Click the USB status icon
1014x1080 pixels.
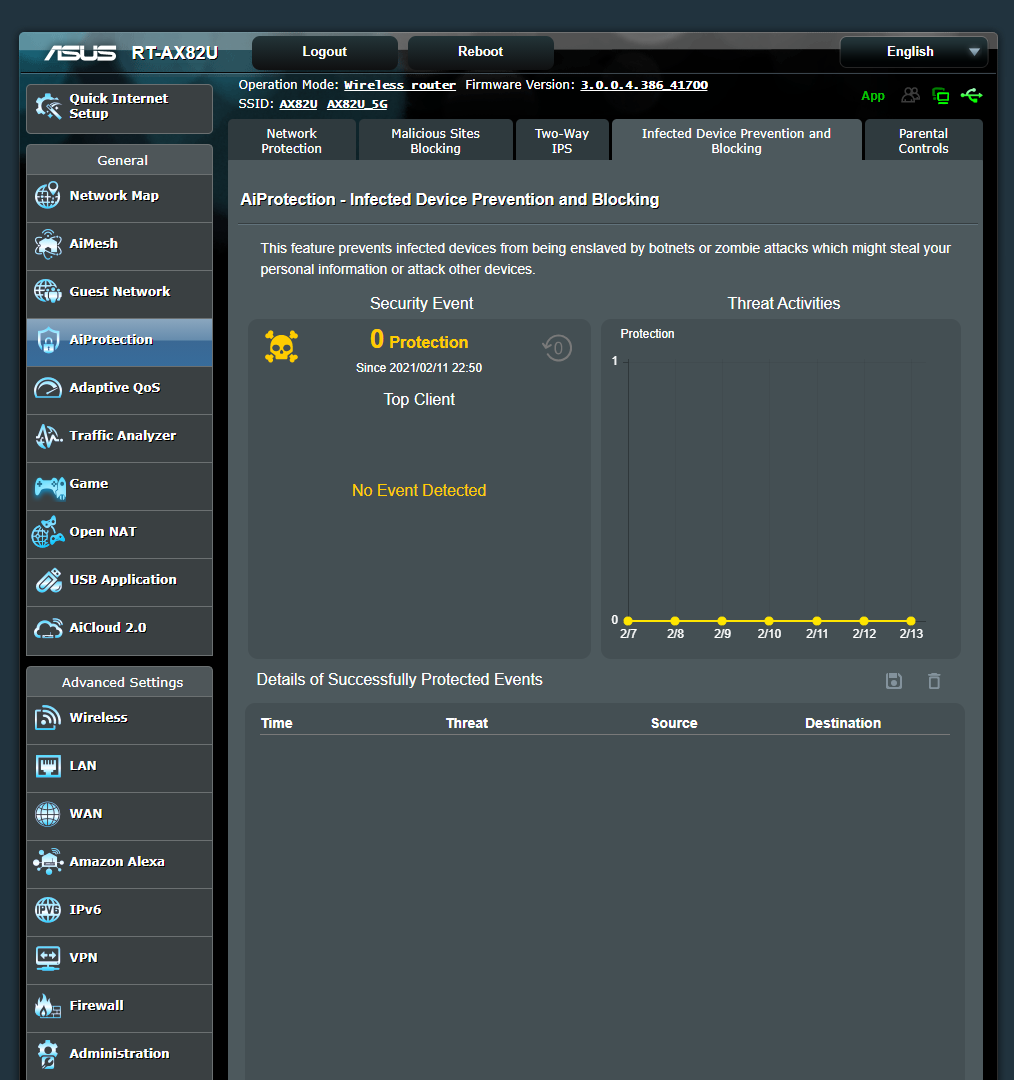click(x=971, y=95)
